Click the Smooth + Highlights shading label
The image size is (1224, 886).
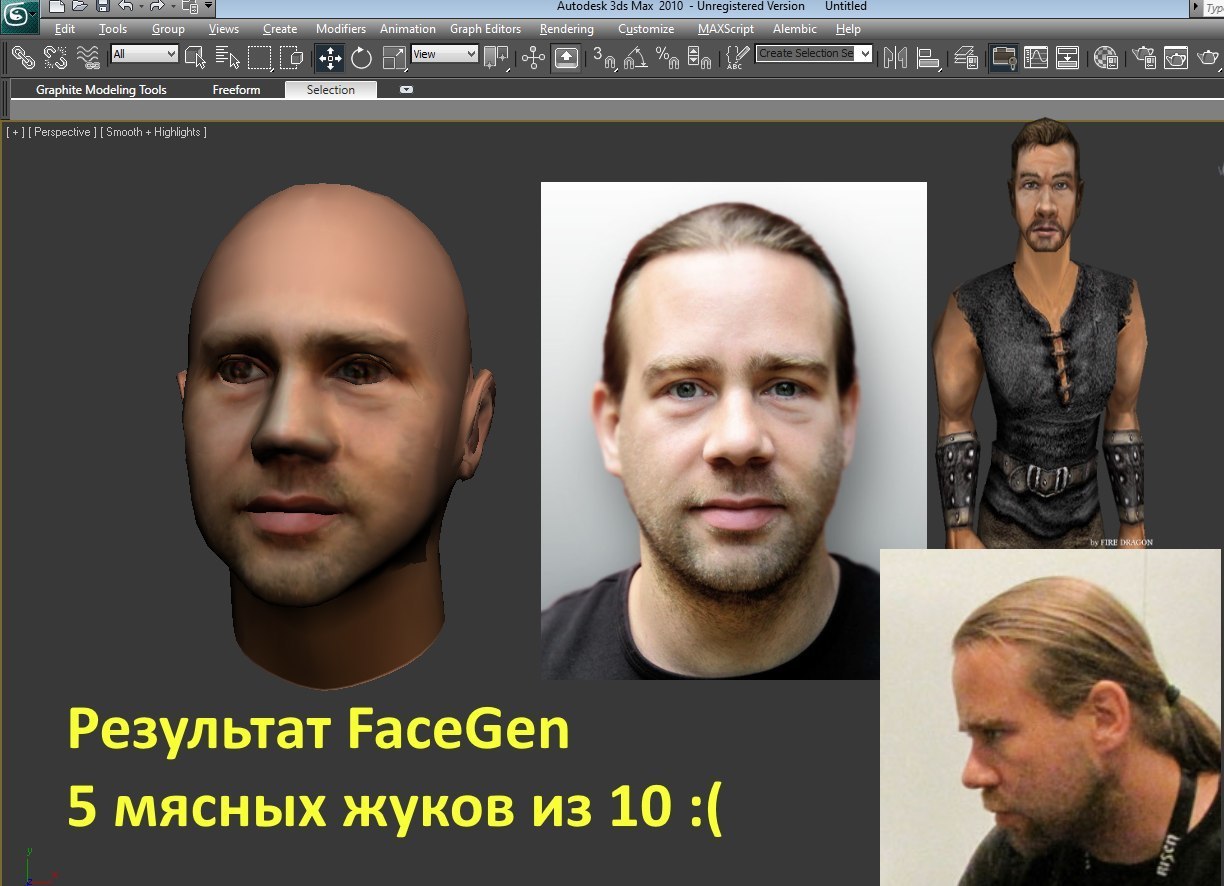[x=154, y=132]
